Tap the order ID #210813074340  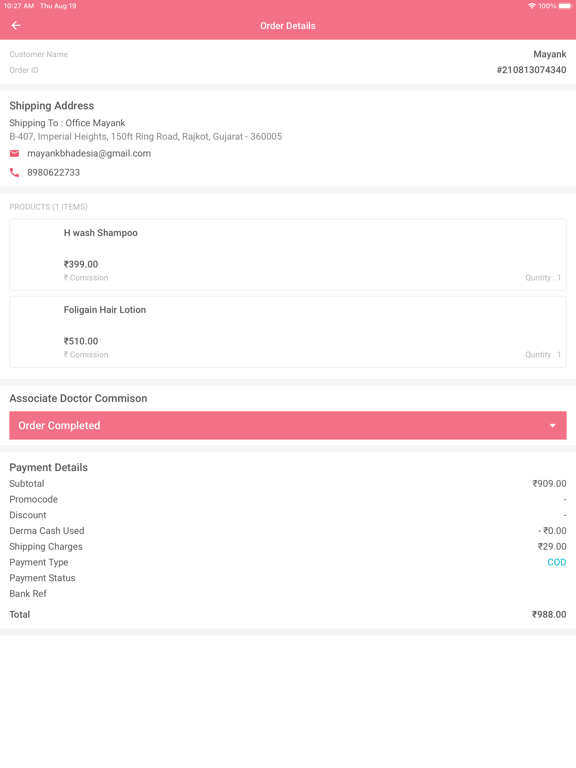pyautogui.click(x=531, y=70)
